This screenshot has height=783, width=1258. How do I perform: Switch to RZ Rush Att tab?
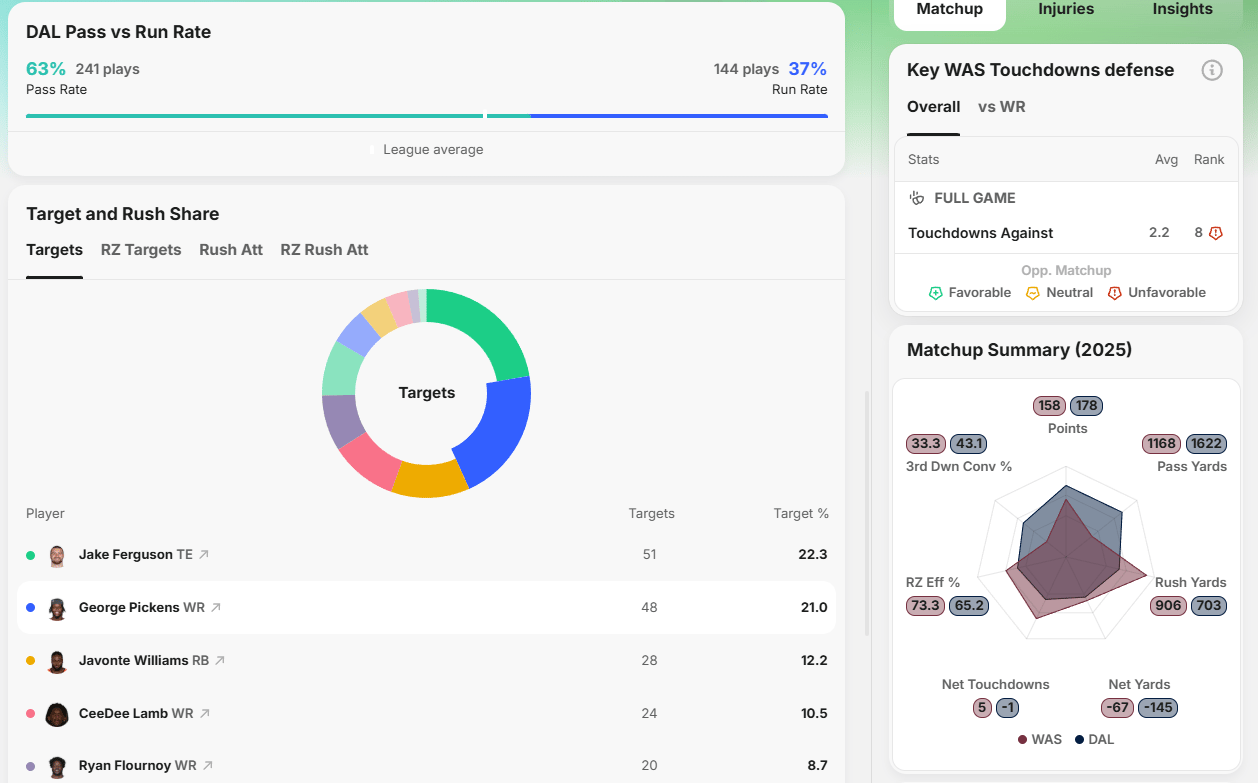coord(324,250)
